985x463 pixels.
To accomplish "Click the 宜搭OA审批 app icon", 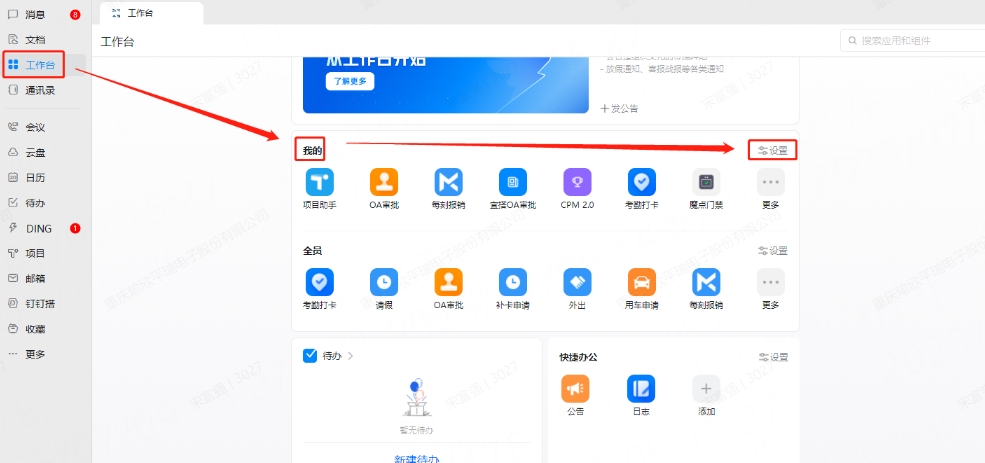I will tap(513, 182).
